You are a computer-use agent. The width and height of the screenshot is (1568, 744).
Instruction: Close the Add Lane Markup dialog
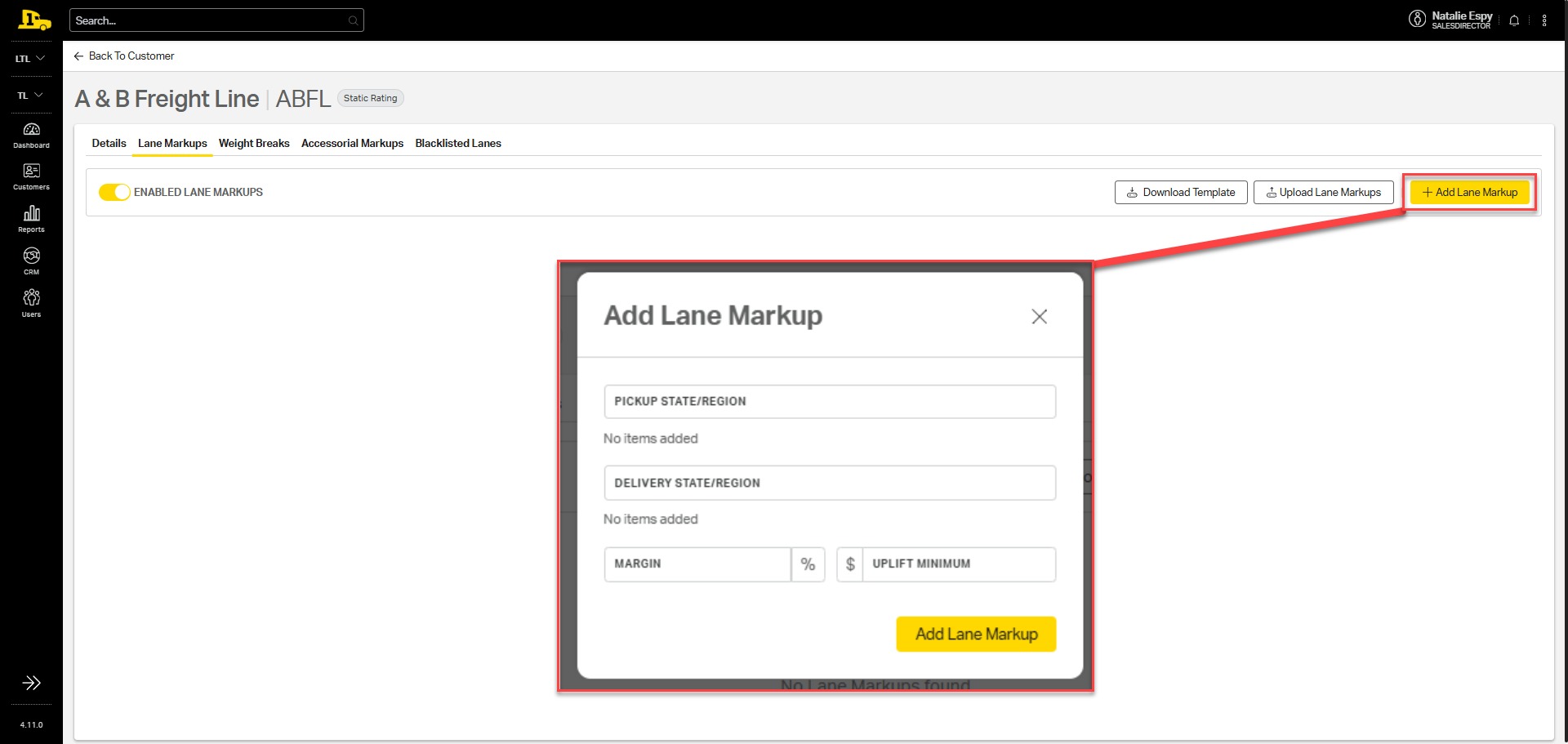[1039, 316]
